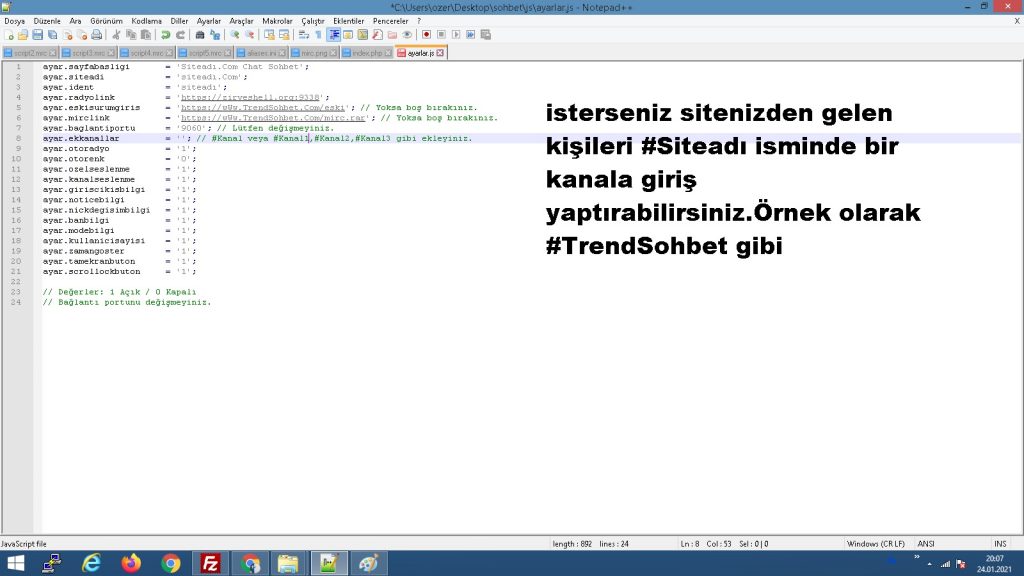Click the line number 22 margin
Screen dimensions: 1024x576
tap(16, 281)
